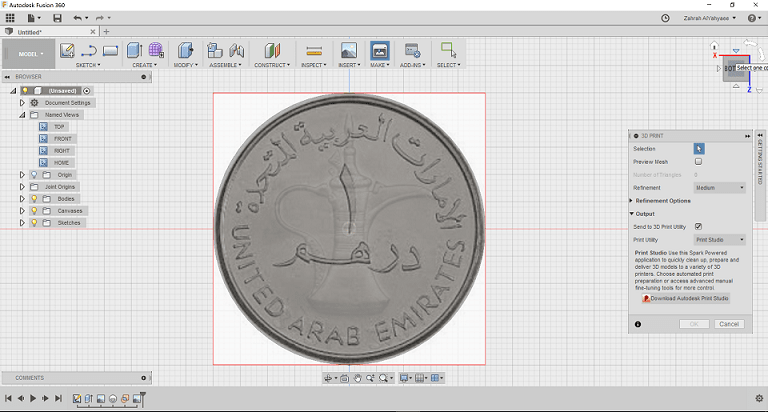Screen dimensions: 772x412
Task: Choose the Extrude tool icon
Action: (134, 50)
